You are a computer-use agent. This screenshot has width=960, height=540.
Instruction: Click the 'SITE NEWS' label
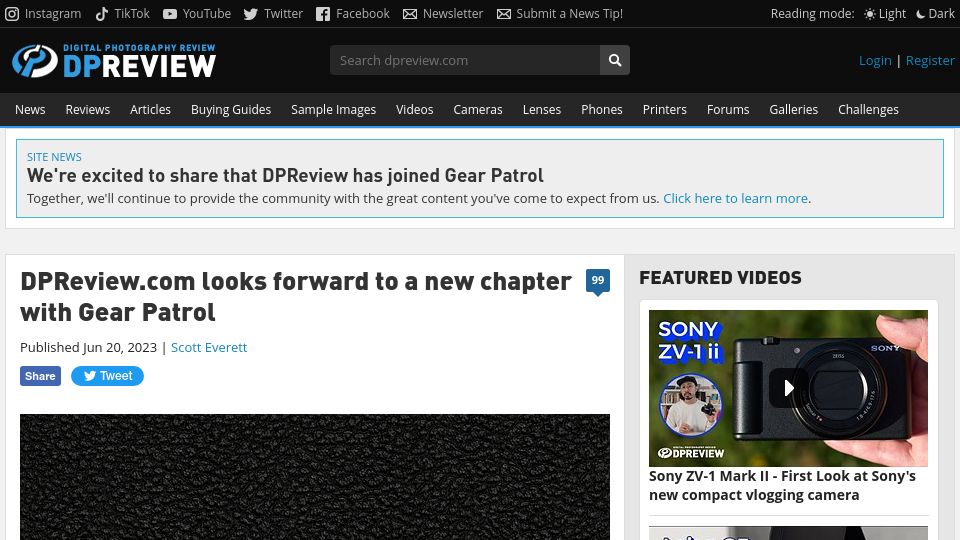coord(54,157)
